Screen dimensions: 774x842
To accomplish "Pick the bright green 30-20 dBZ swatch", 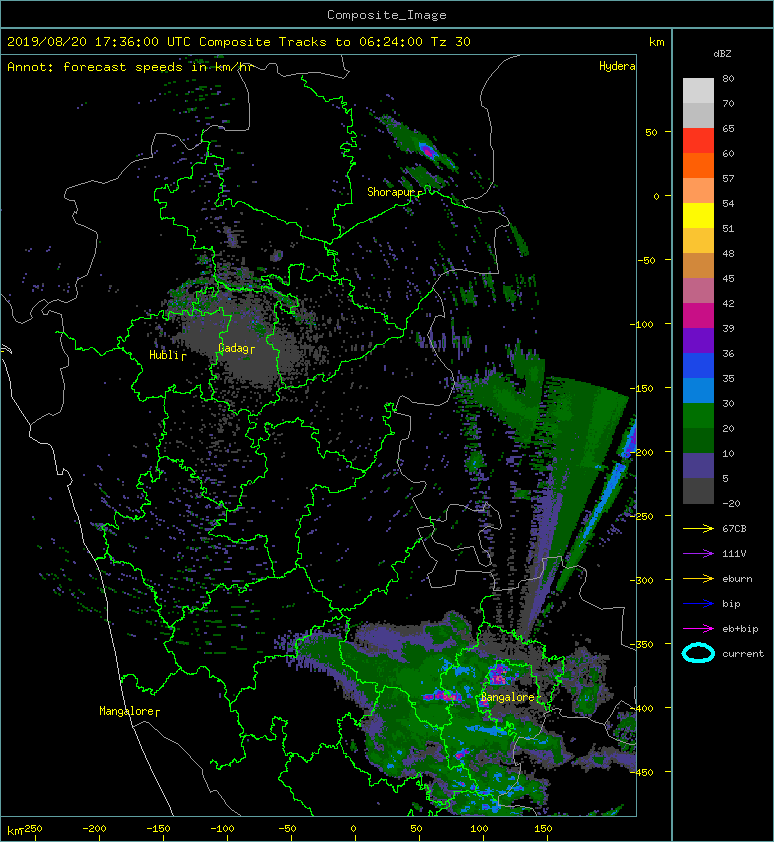I will (698, 415).
